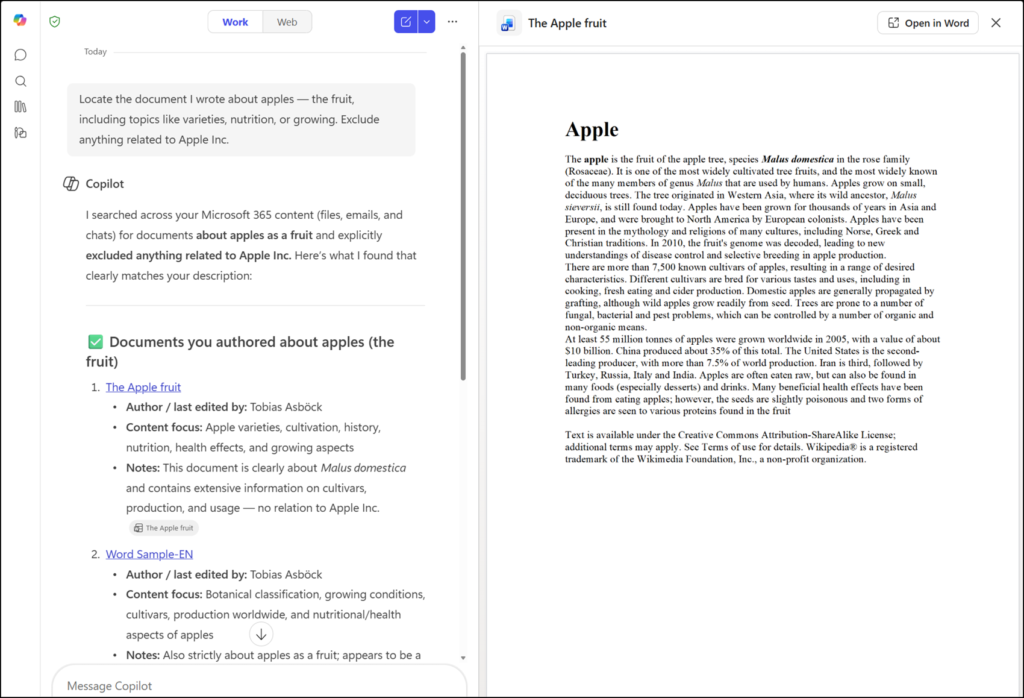Click the Word file icon in preview header

coord(507,24)
